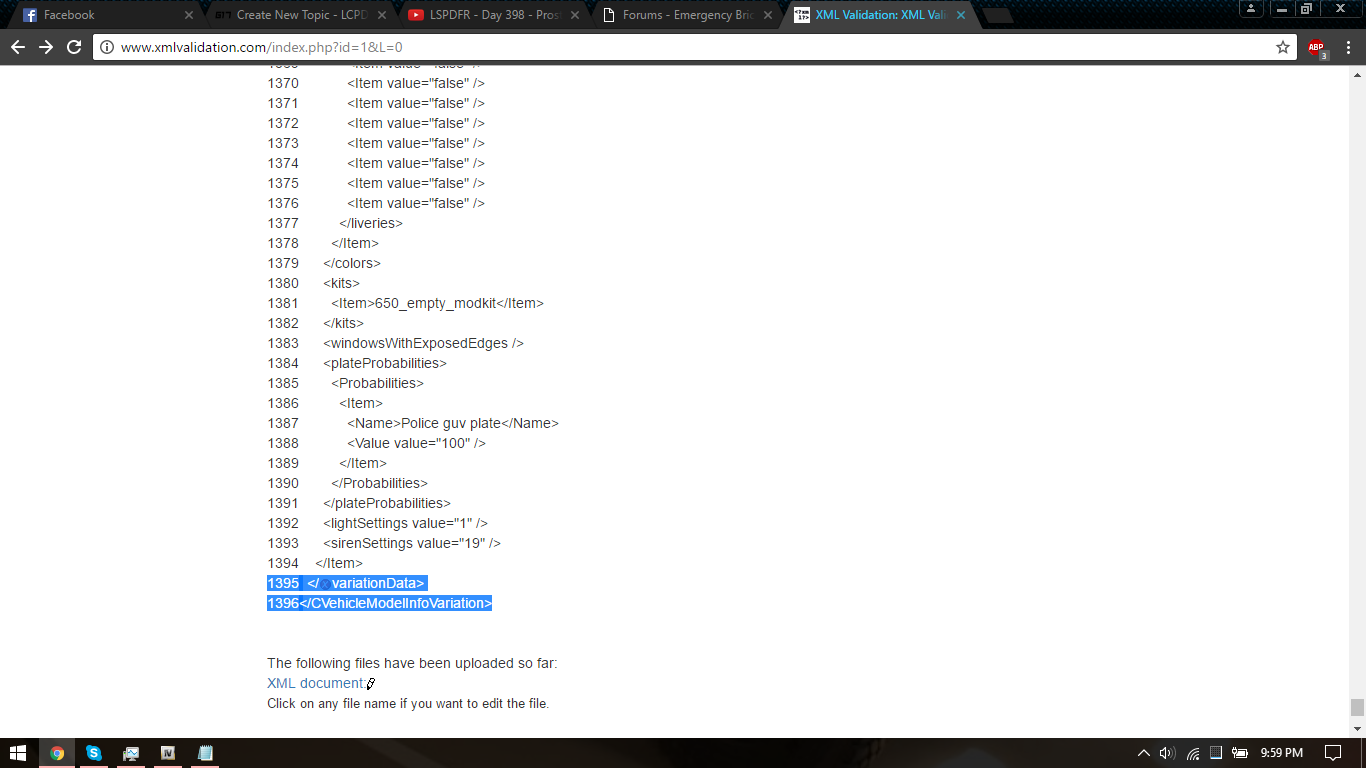View site information icon in address bar

(108, 47)
